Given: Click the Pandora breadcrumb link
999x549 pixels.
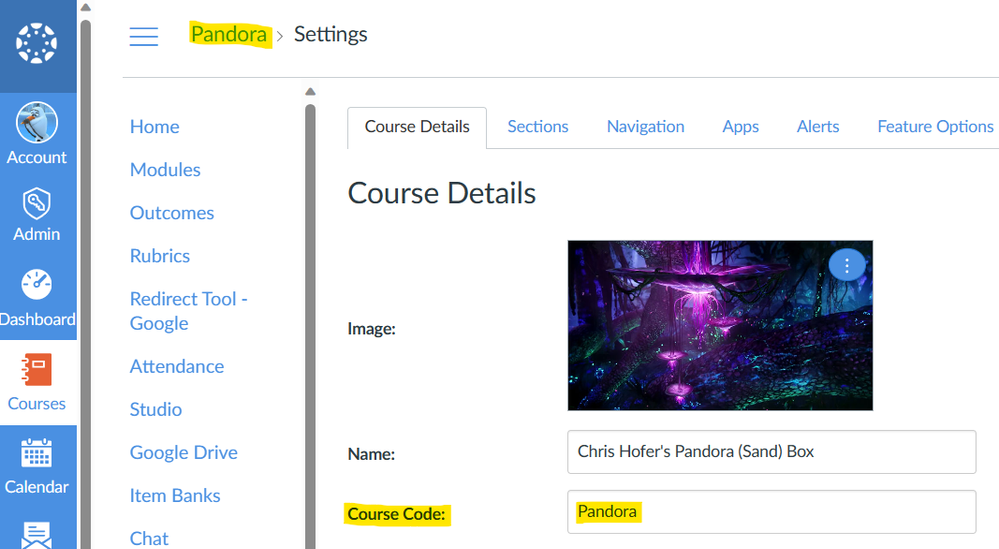Looking at the screenshot, I should click(229, 34).
